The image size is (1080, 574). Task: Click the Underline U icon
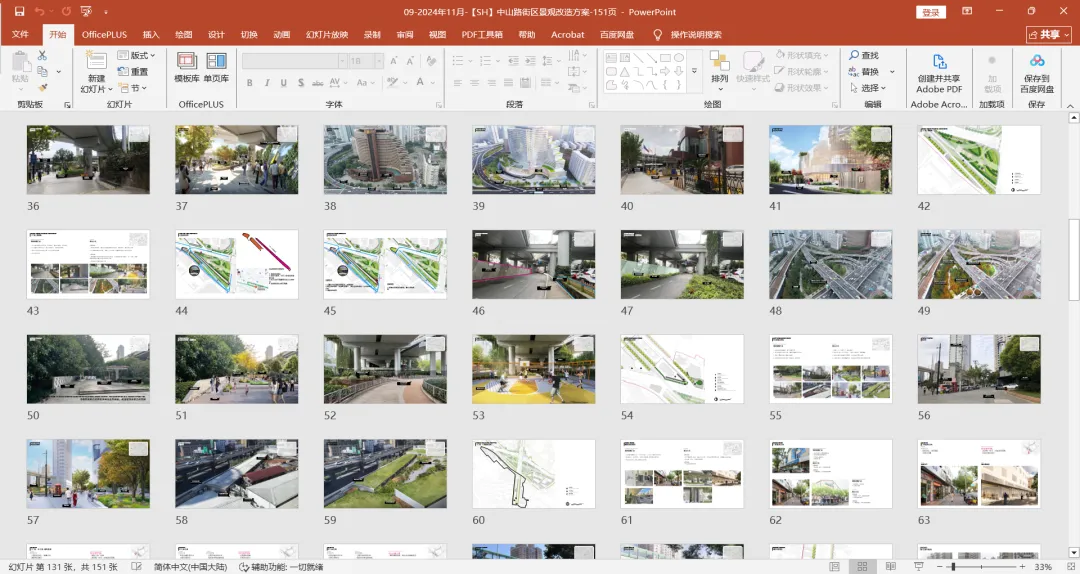[284, 83]
